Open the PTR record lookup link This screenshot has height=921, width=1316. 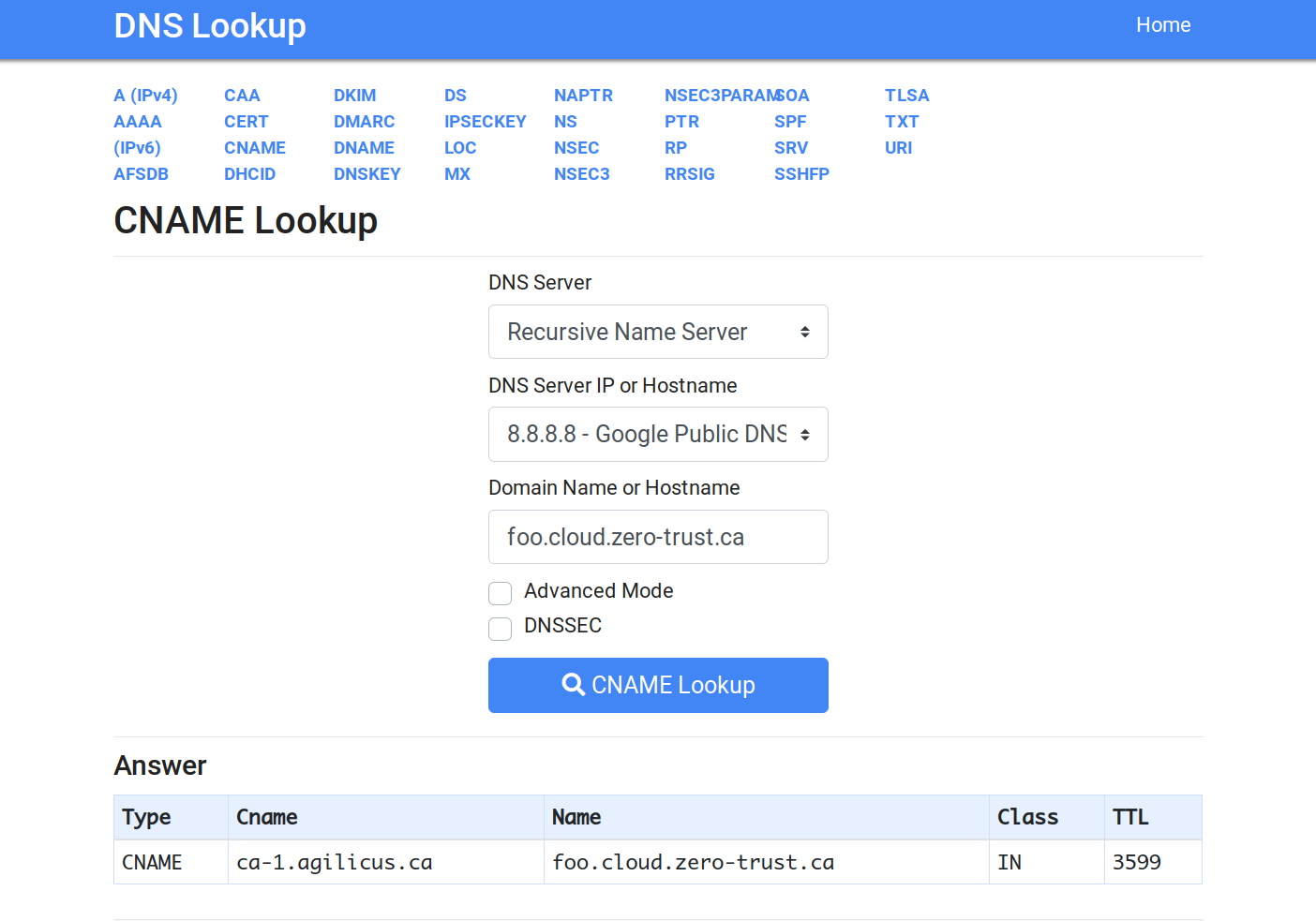pyautogui.click(x=681, y=122)
